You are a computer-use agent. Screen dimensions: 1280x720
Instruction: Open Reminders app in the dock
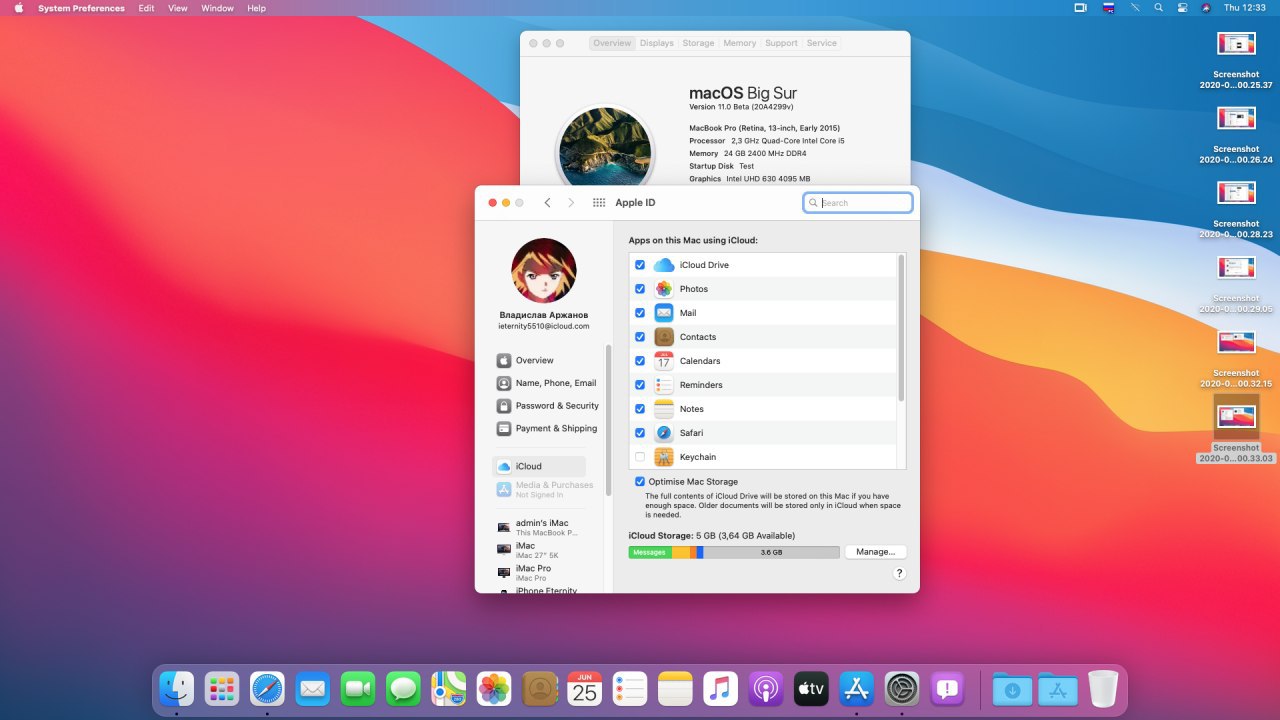pyautogui.click(x=630, y=688)
